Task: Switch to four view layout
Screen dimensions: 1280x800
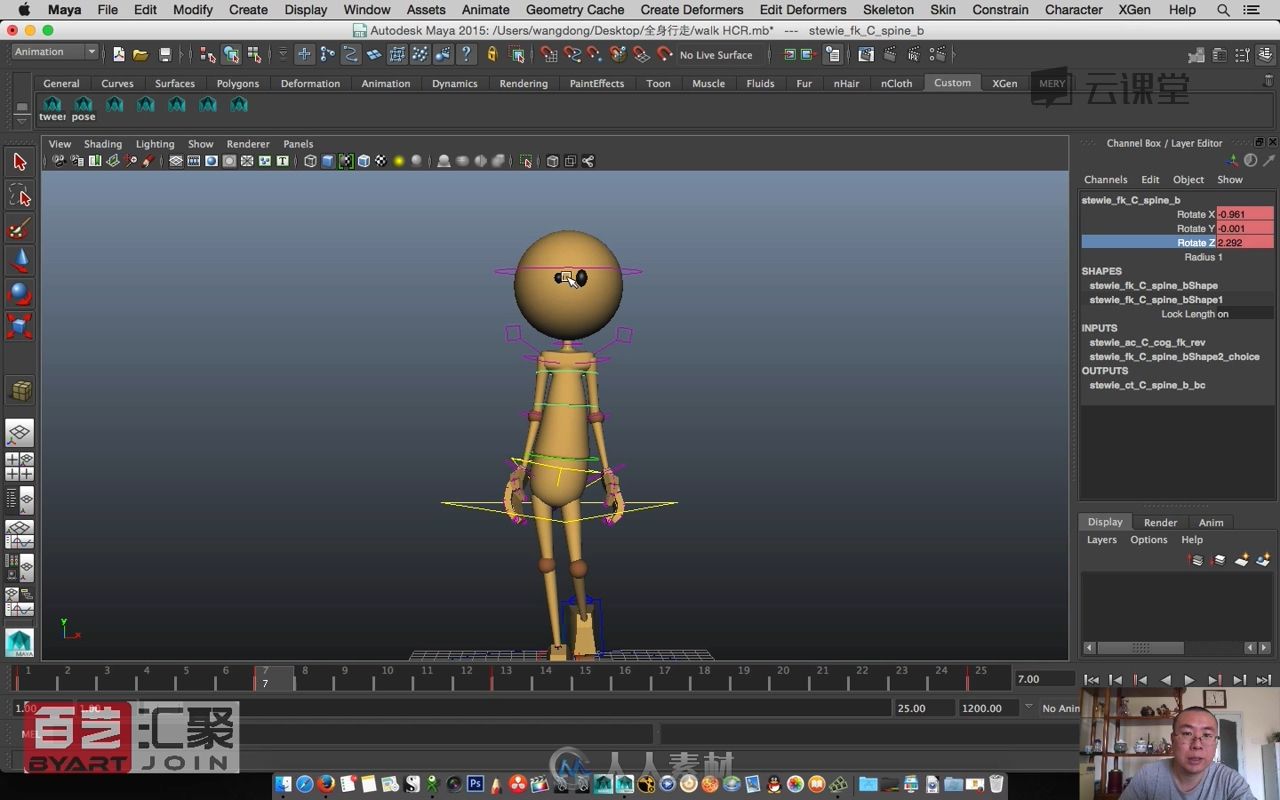Action: [x=19, y=466]
